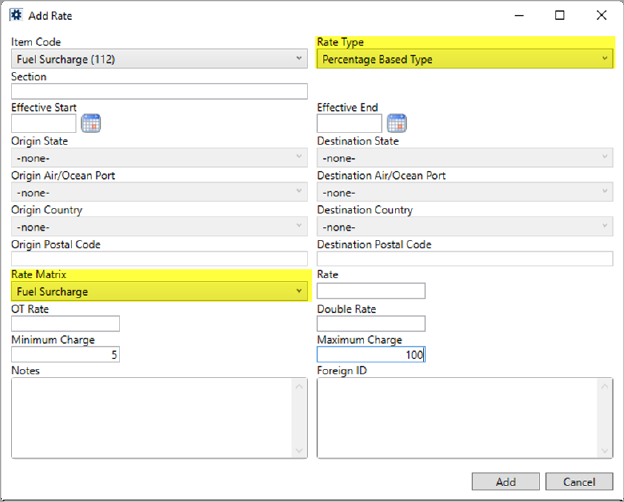Select the OT Rate input box
Screen dimensions: 624x502
coord(65,323)
